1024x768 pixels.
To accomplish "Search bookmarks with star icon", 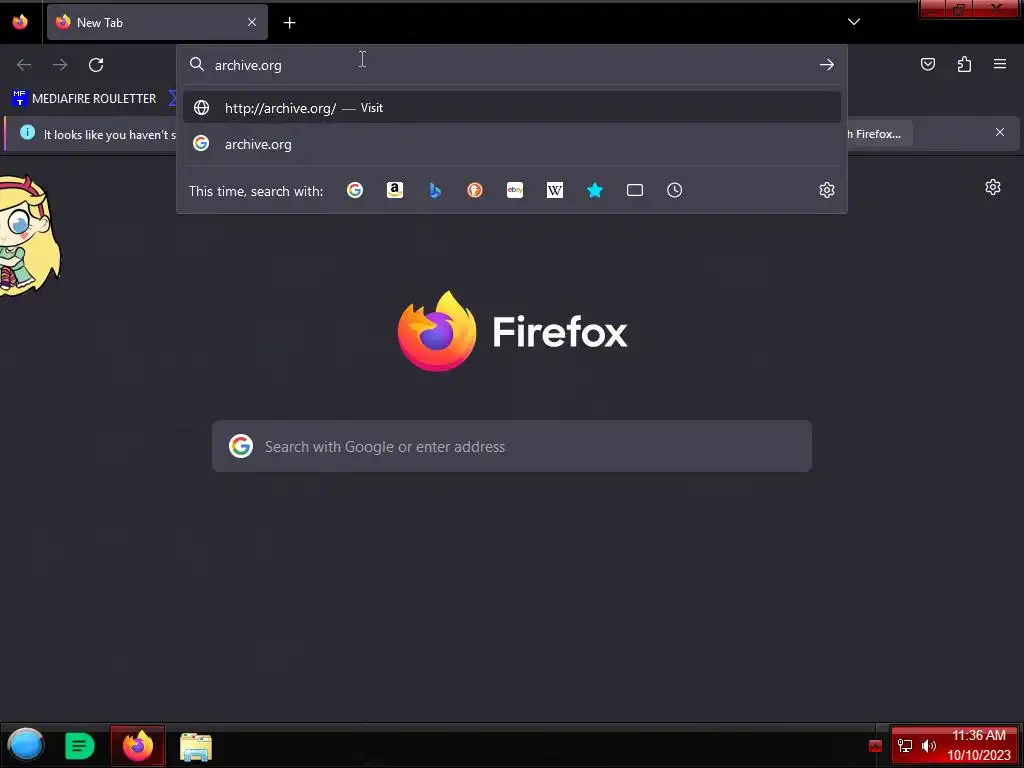I will tap(594, 190).
